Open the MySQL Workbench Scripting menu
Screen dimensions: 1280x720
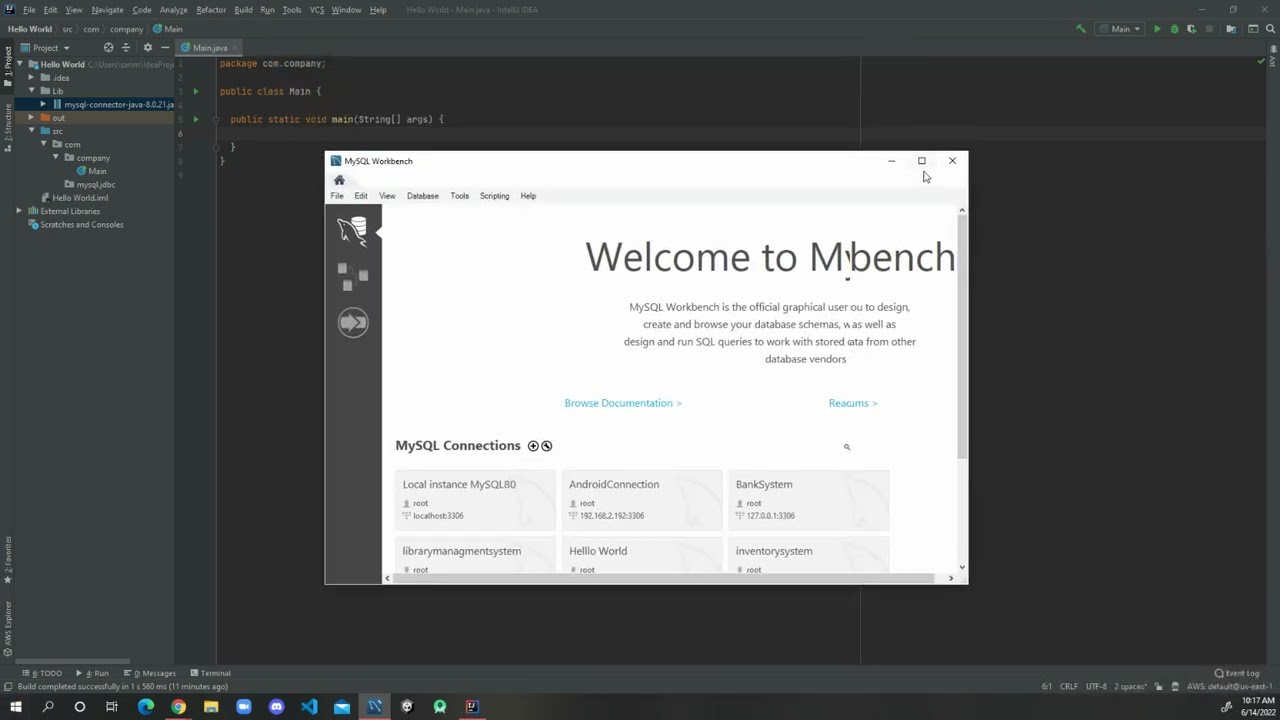494,196
